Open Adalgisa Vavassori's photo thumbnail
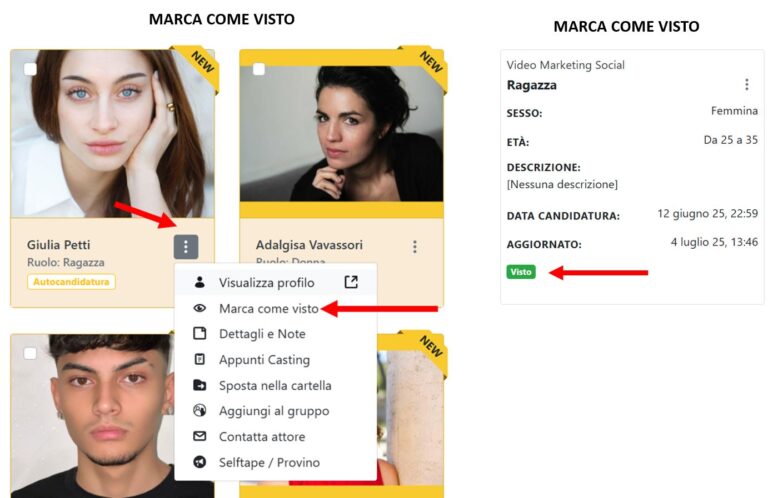 pos(341,133)
